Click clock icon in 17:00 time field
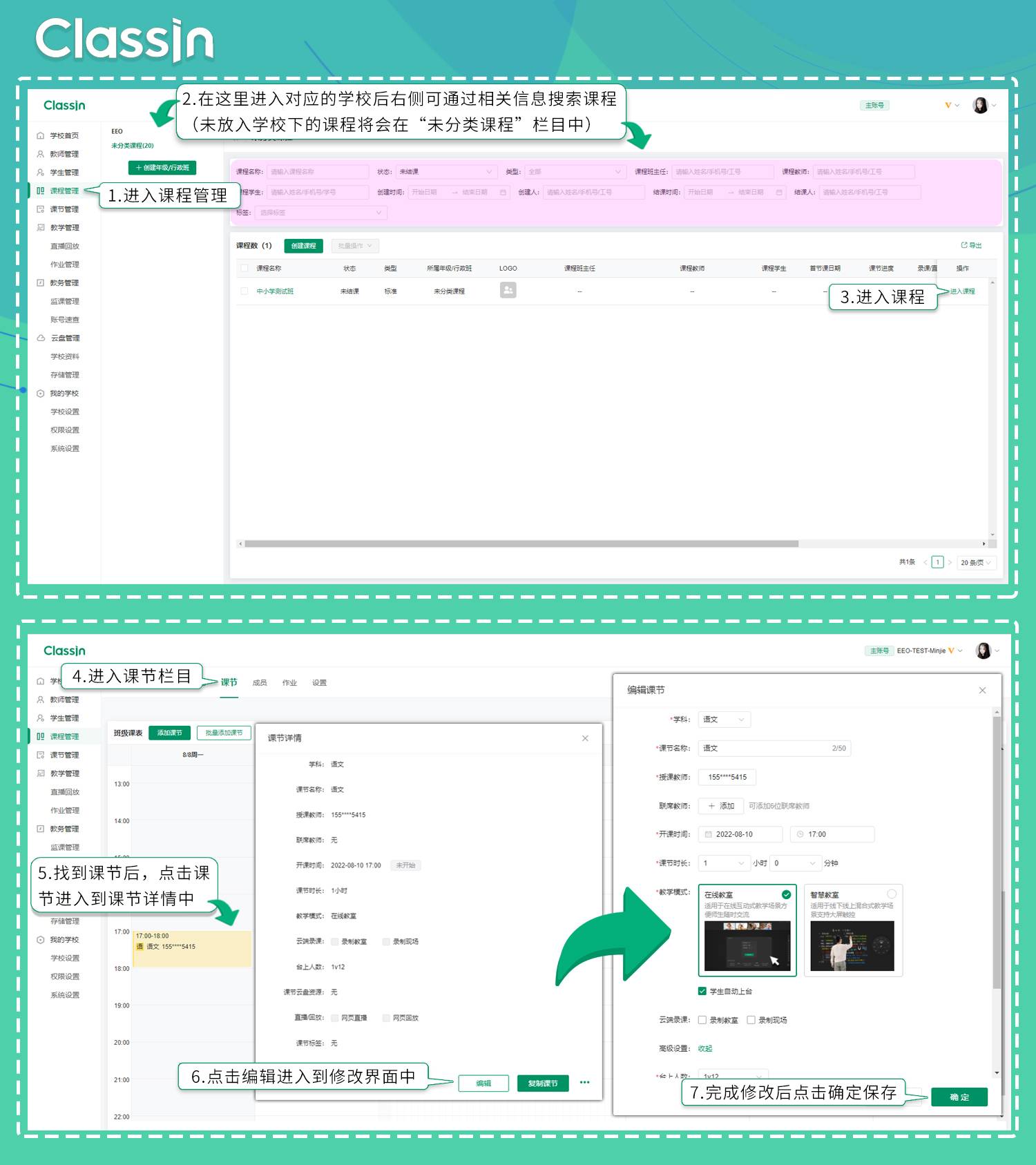 point(800,834)
